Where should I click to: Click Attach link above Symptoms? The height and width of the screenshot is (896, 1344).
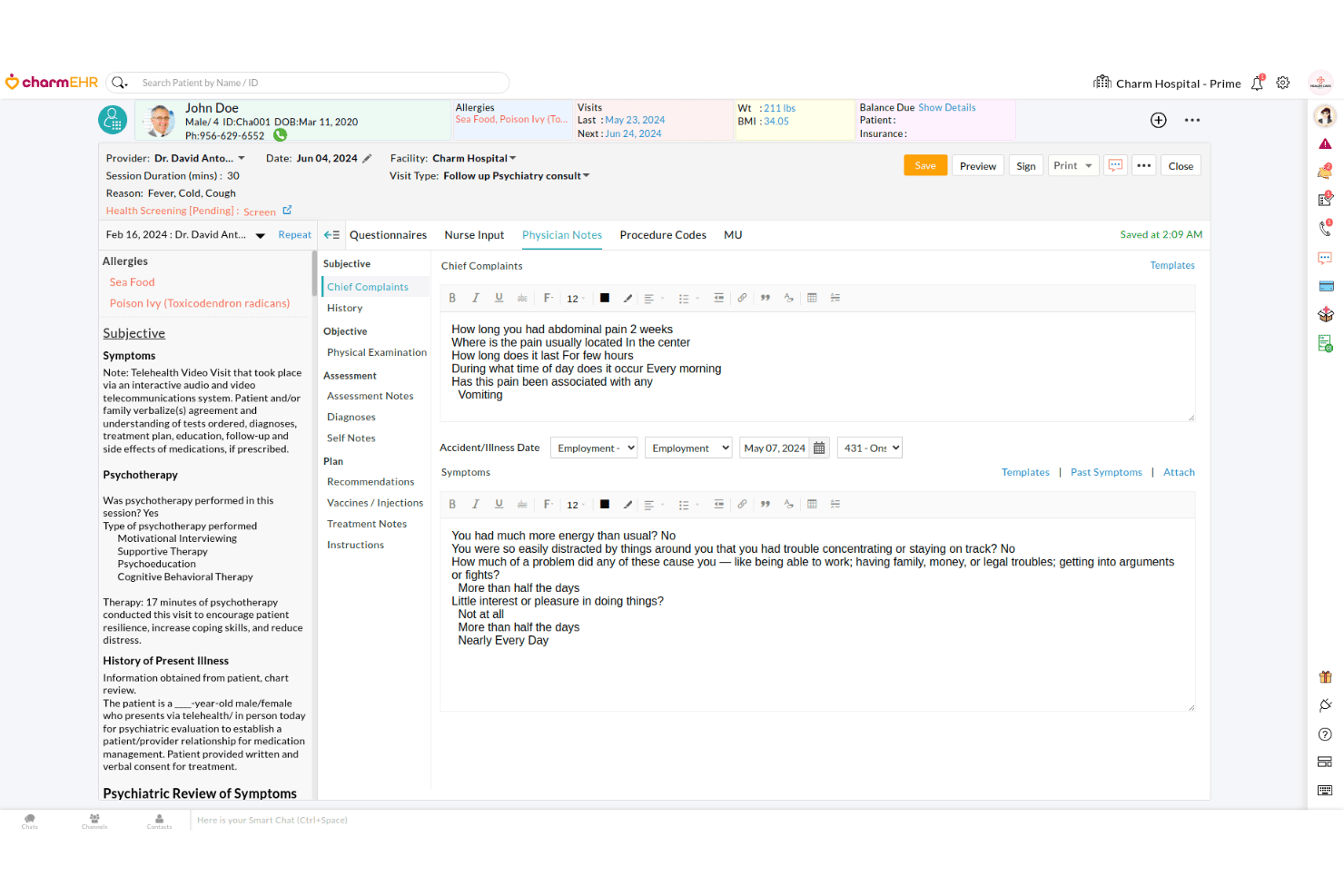[x=1179, y=472]
